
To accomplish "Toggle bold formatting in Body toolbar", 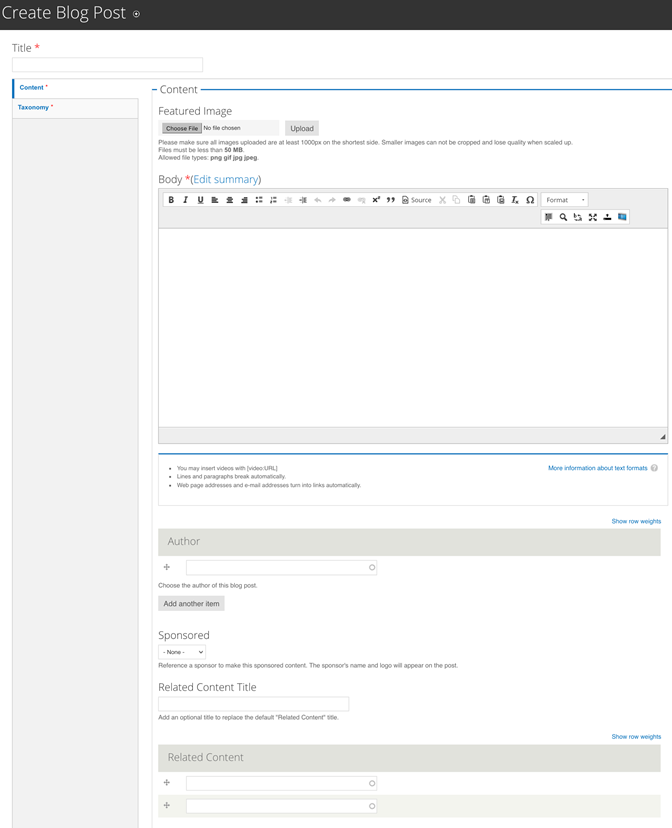I will (x=171, y=200).
